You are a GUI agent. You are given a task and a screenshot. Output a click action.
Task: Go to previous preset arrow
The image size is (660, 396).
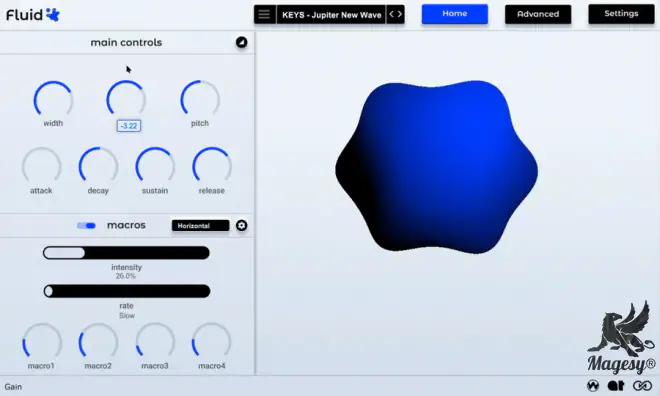391,14
